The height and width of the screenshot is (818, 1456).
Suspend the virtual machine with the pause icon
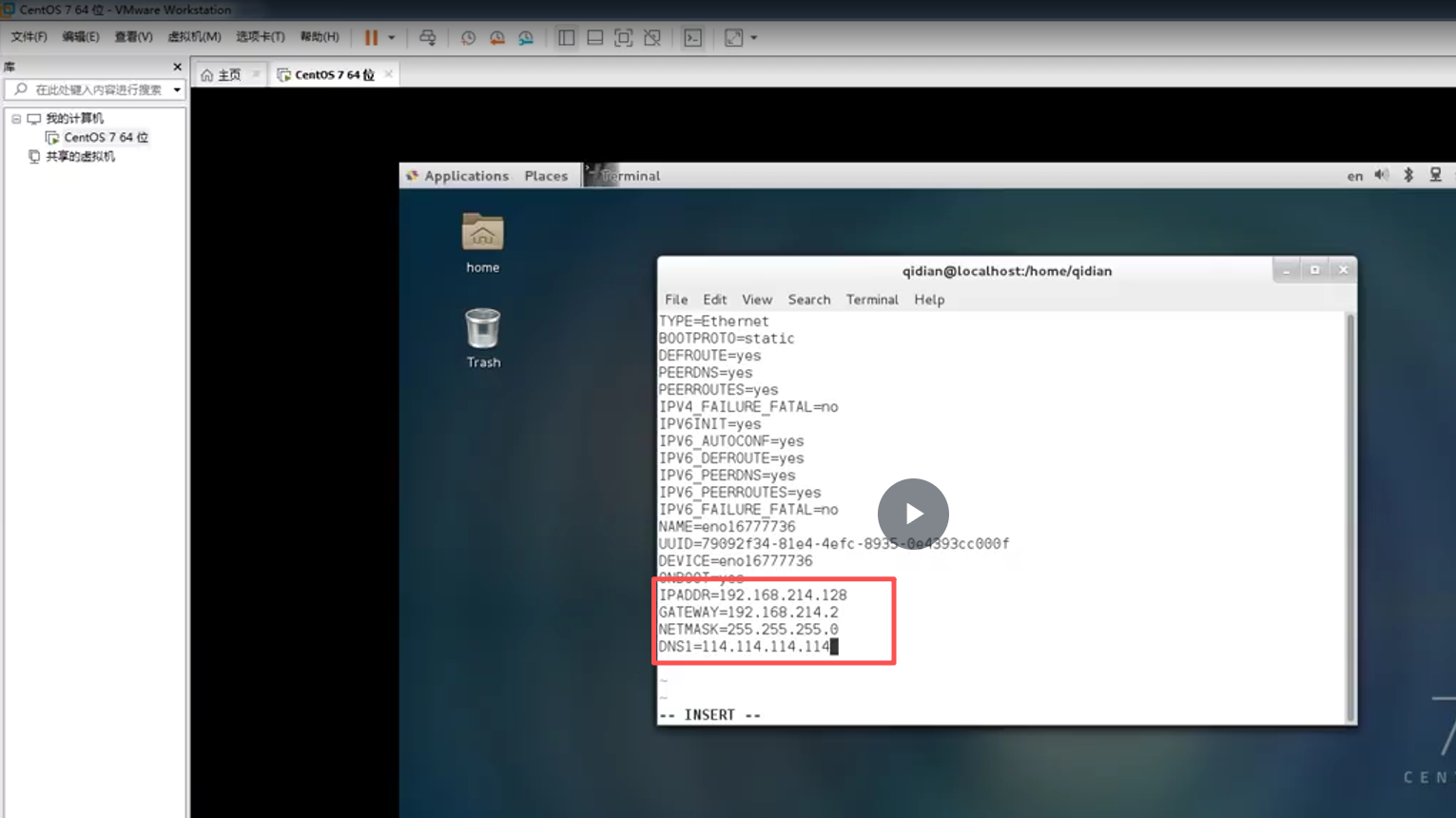370,38
